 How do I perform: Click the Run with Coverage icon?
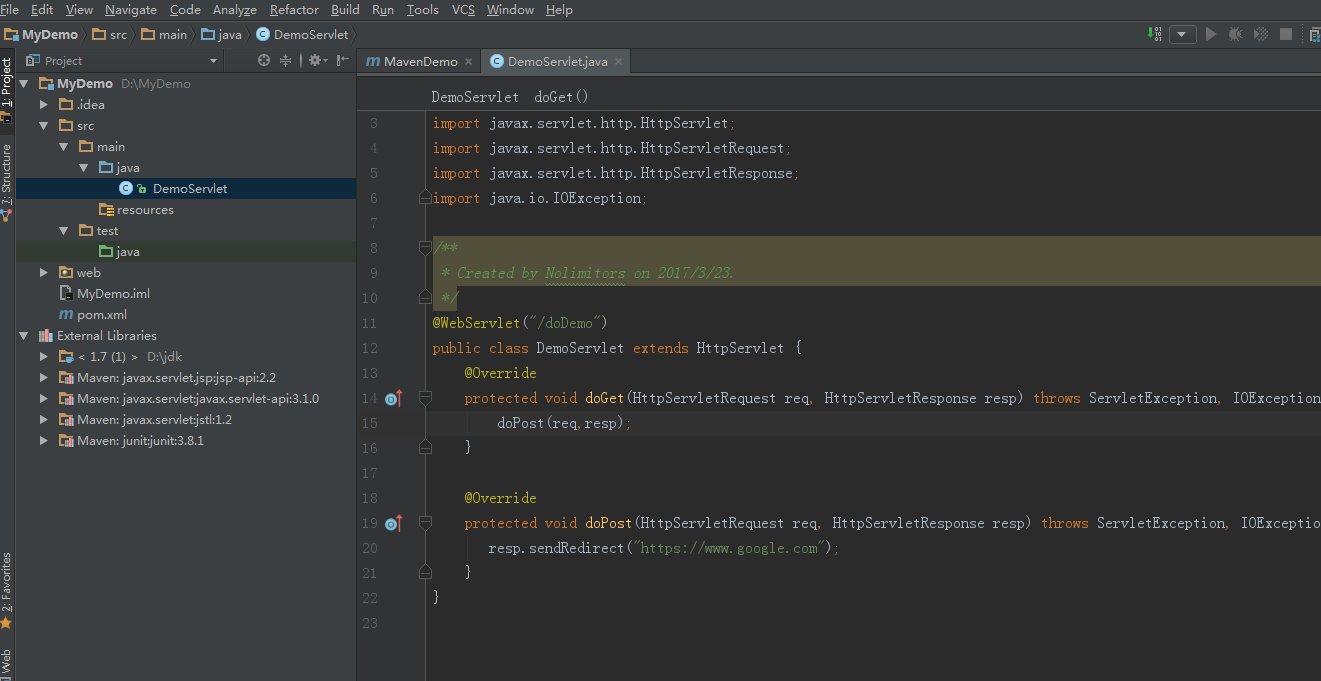click(1261, 34)
